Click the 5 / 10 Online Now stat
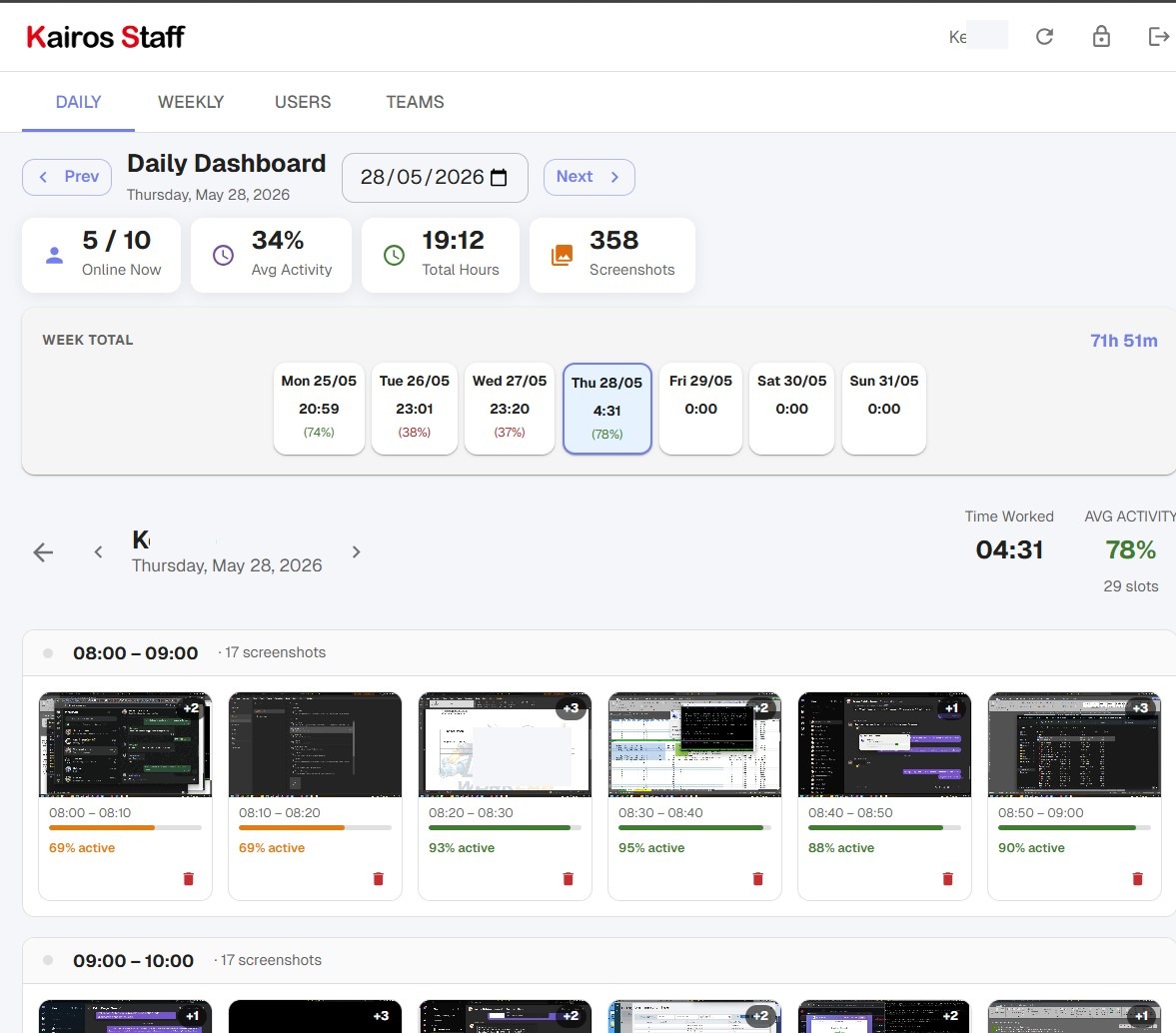 (x=101, y=255)
